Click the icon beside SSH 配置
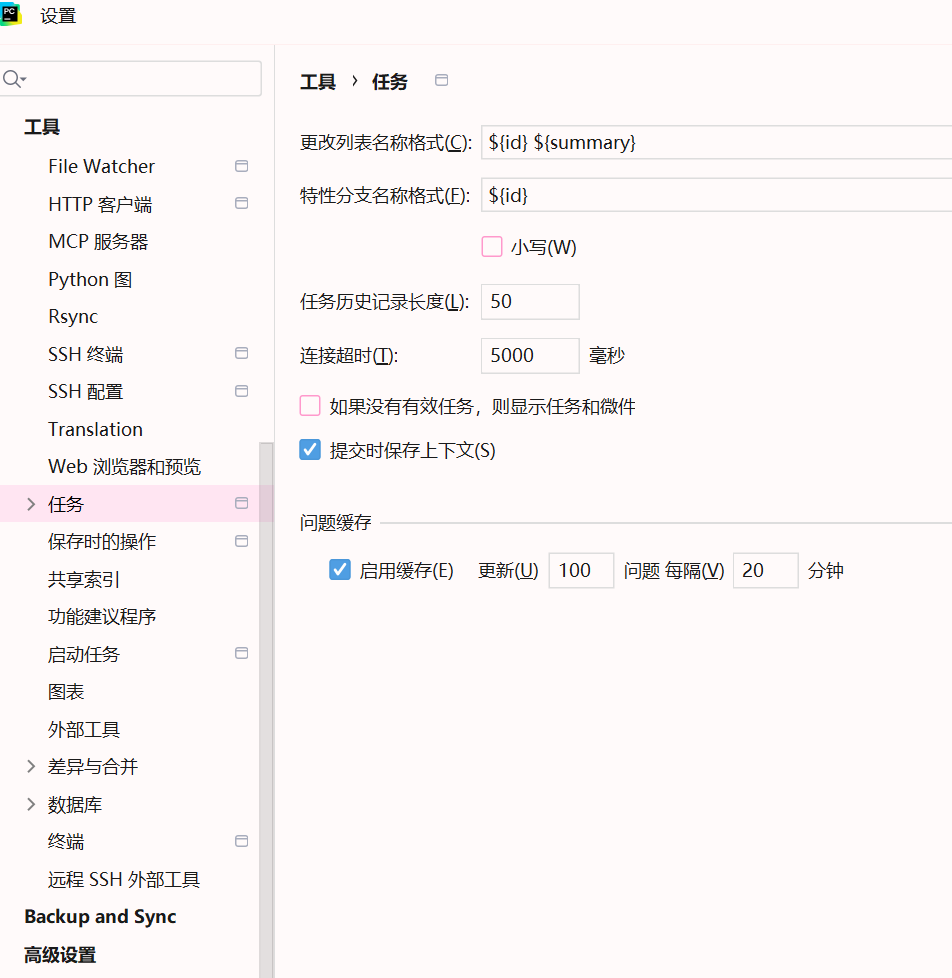Image resolution: width=952 pixels, height=978 pixels. click(x=241, y=391)
